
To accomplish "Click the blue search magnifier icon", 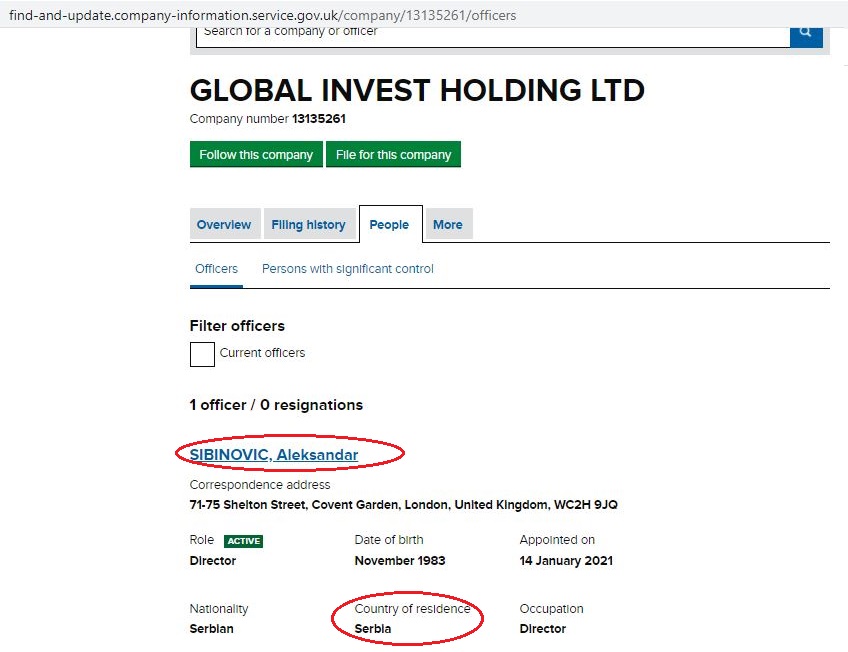I will [806, 36].
